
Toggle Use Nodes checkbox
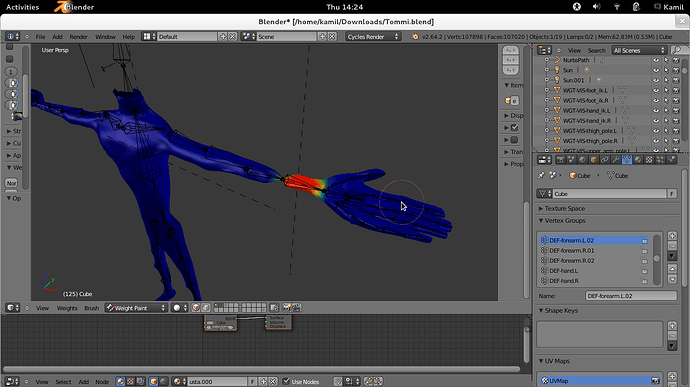pos(286,381)
